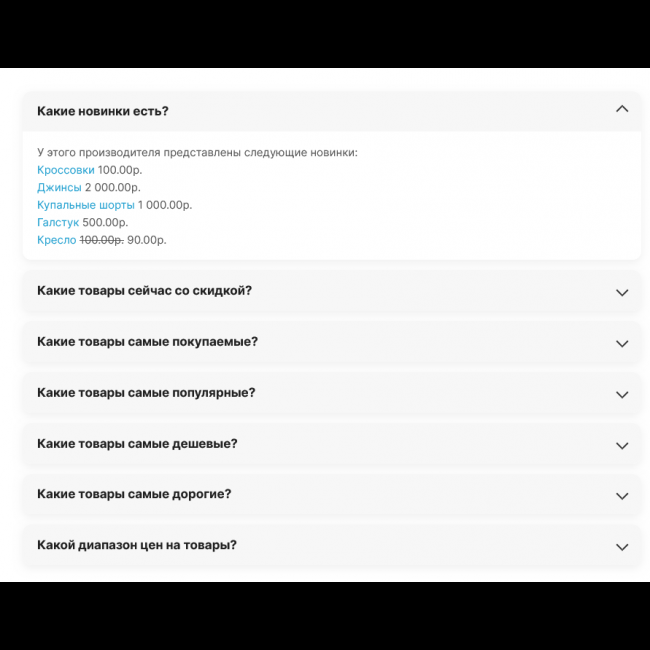Open the 'Какие товары самые популярные?' question
Image resolution: width=650 pixels, height=650 pixels.
[x=146, y=393]
